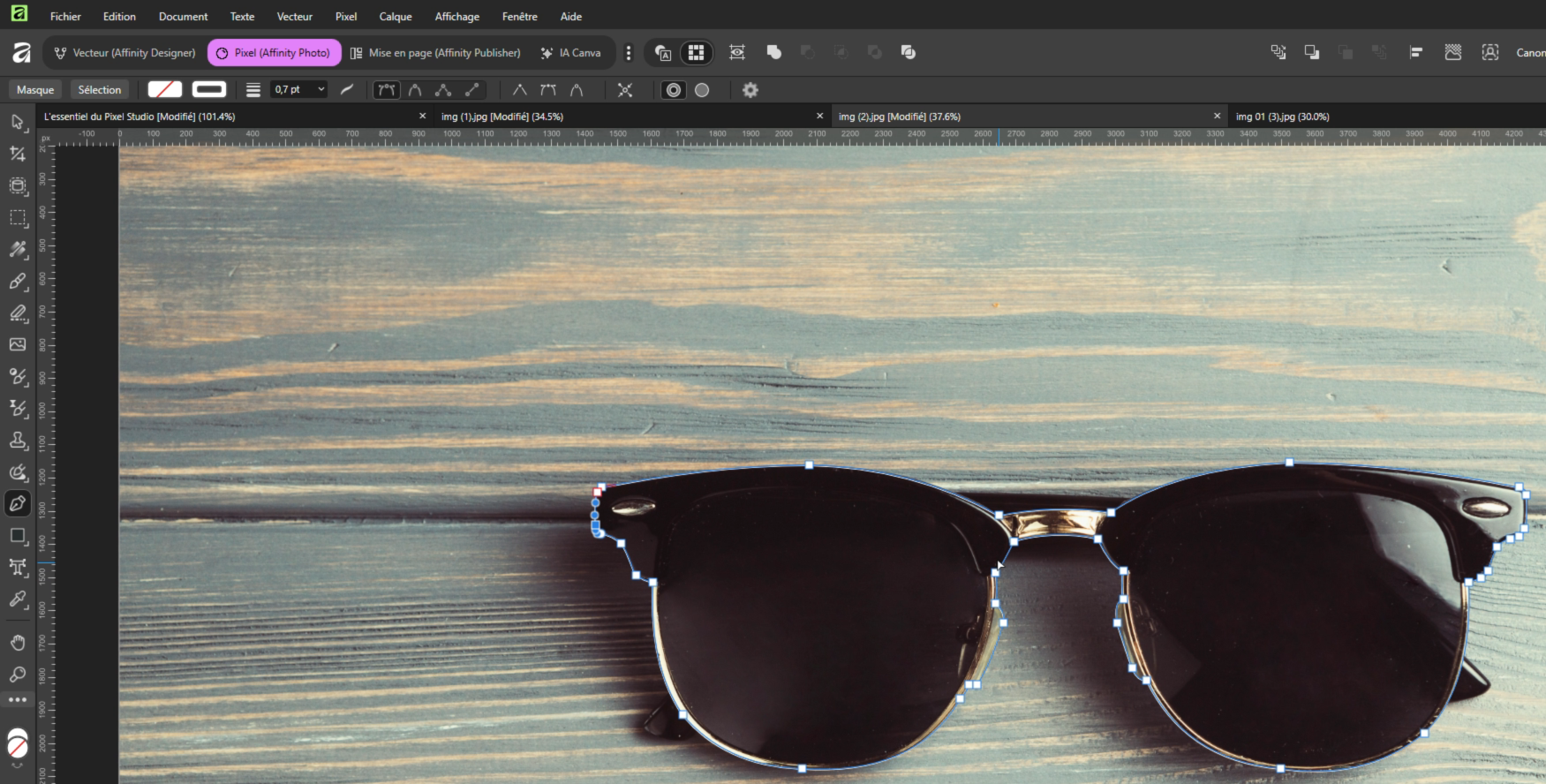Pick the rectangular marquee selection tool
Screen dimensions: 1546x784
tap(18, 217)
